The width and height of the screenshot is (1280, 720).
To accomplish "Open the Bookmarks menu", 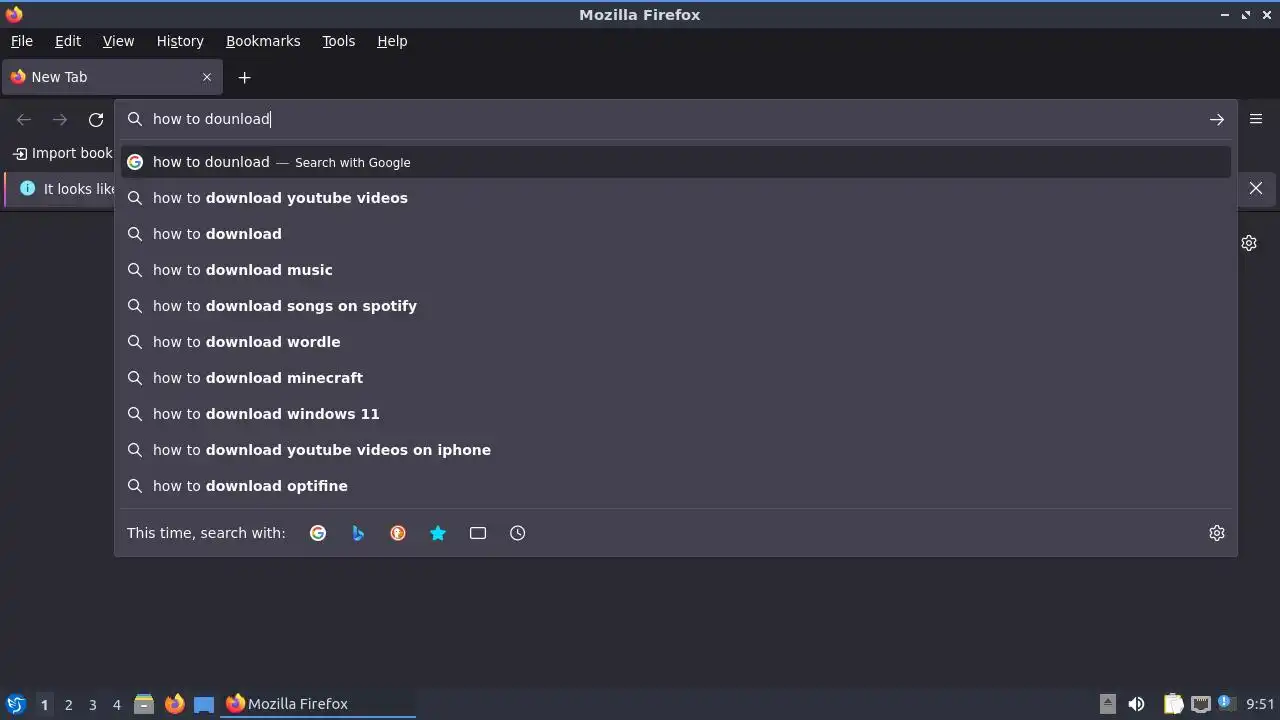I will [x=263, y=41].
